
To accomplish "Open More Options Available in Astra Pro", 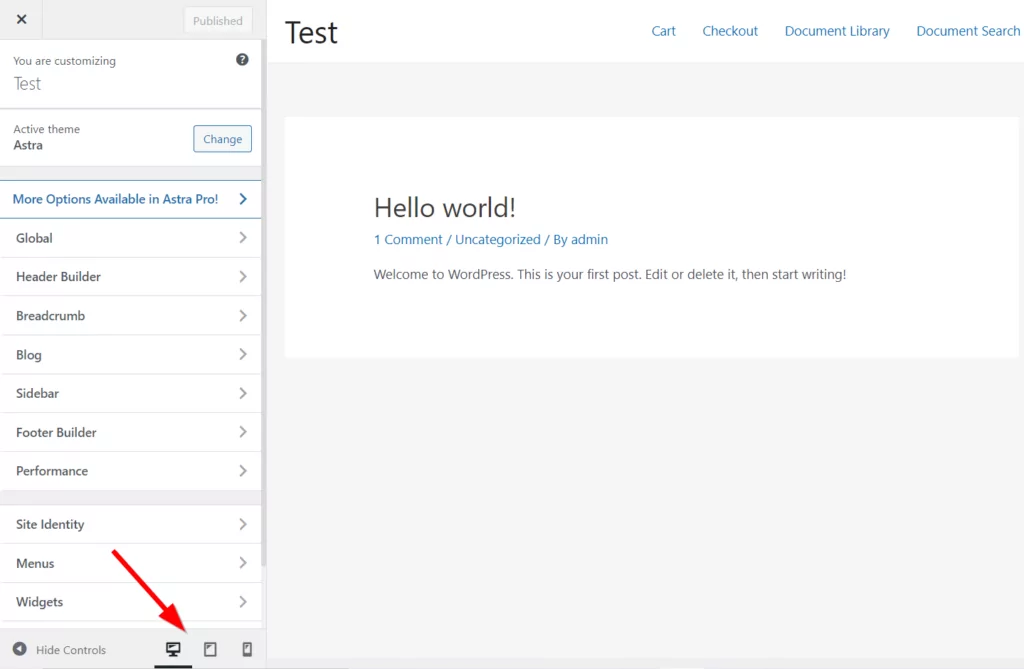I will point(130,199).
